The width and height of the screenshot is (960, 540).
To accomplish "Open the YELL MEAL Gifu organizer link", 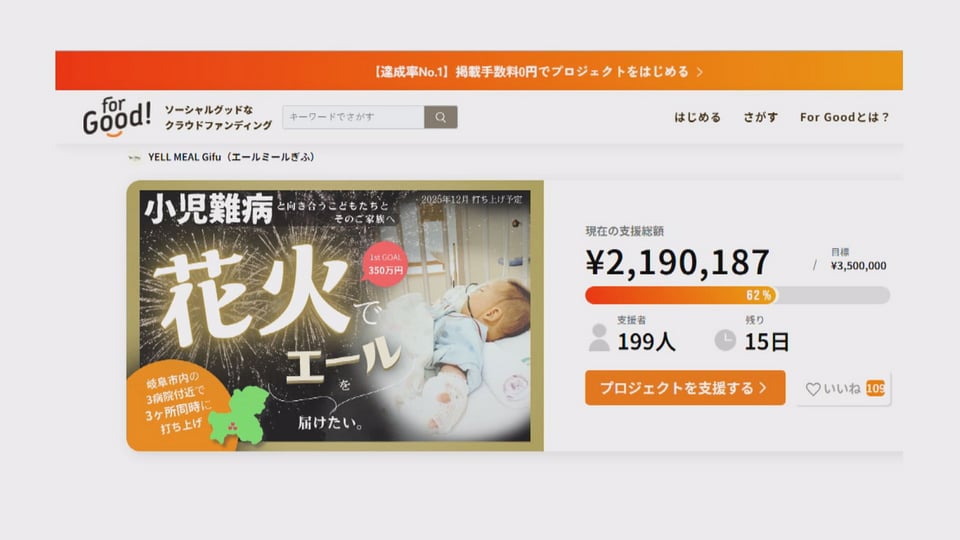I will (x=231, y=157).
